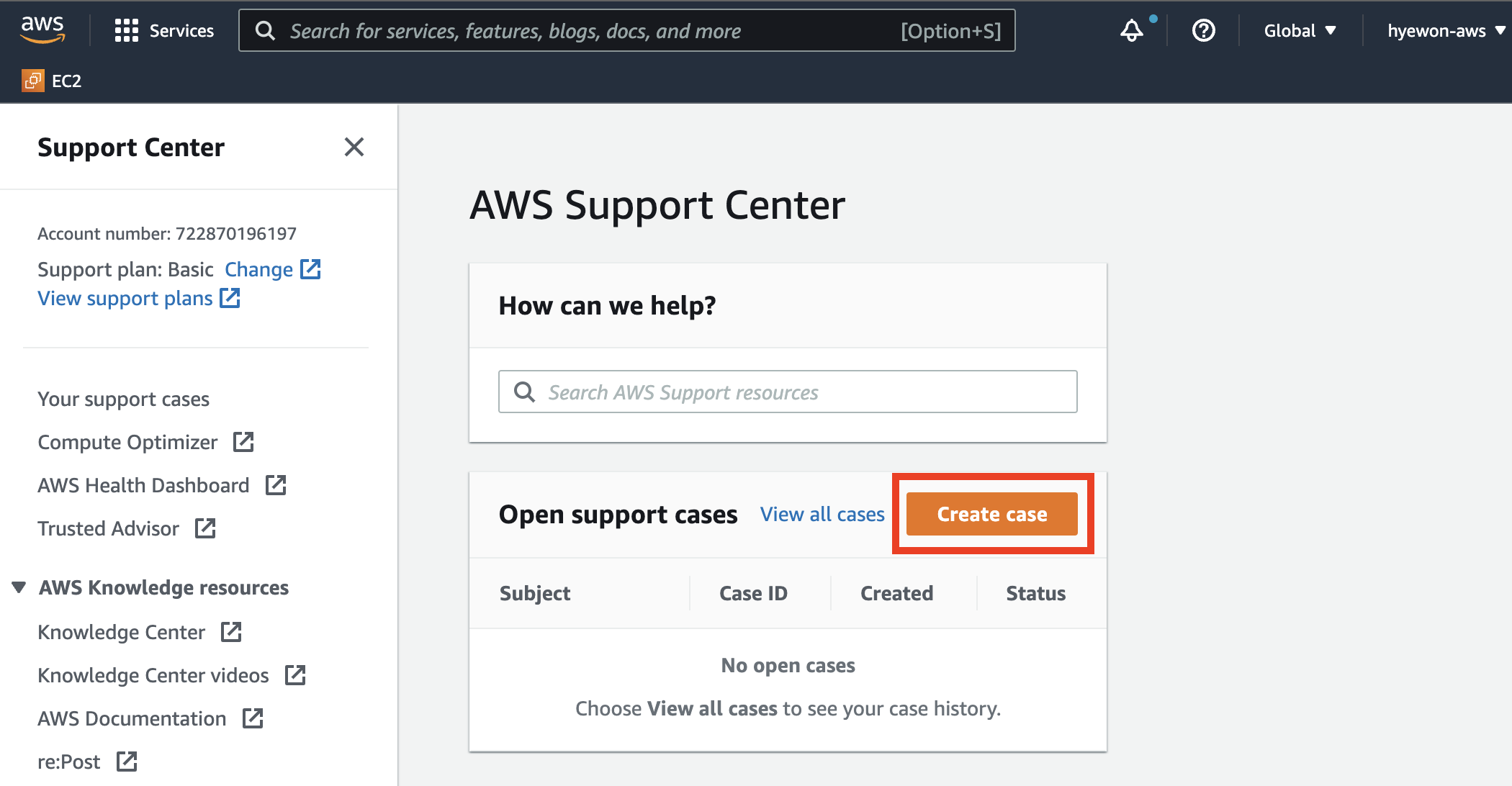
Task: Click the top services search bar
Action: (626, 30)
